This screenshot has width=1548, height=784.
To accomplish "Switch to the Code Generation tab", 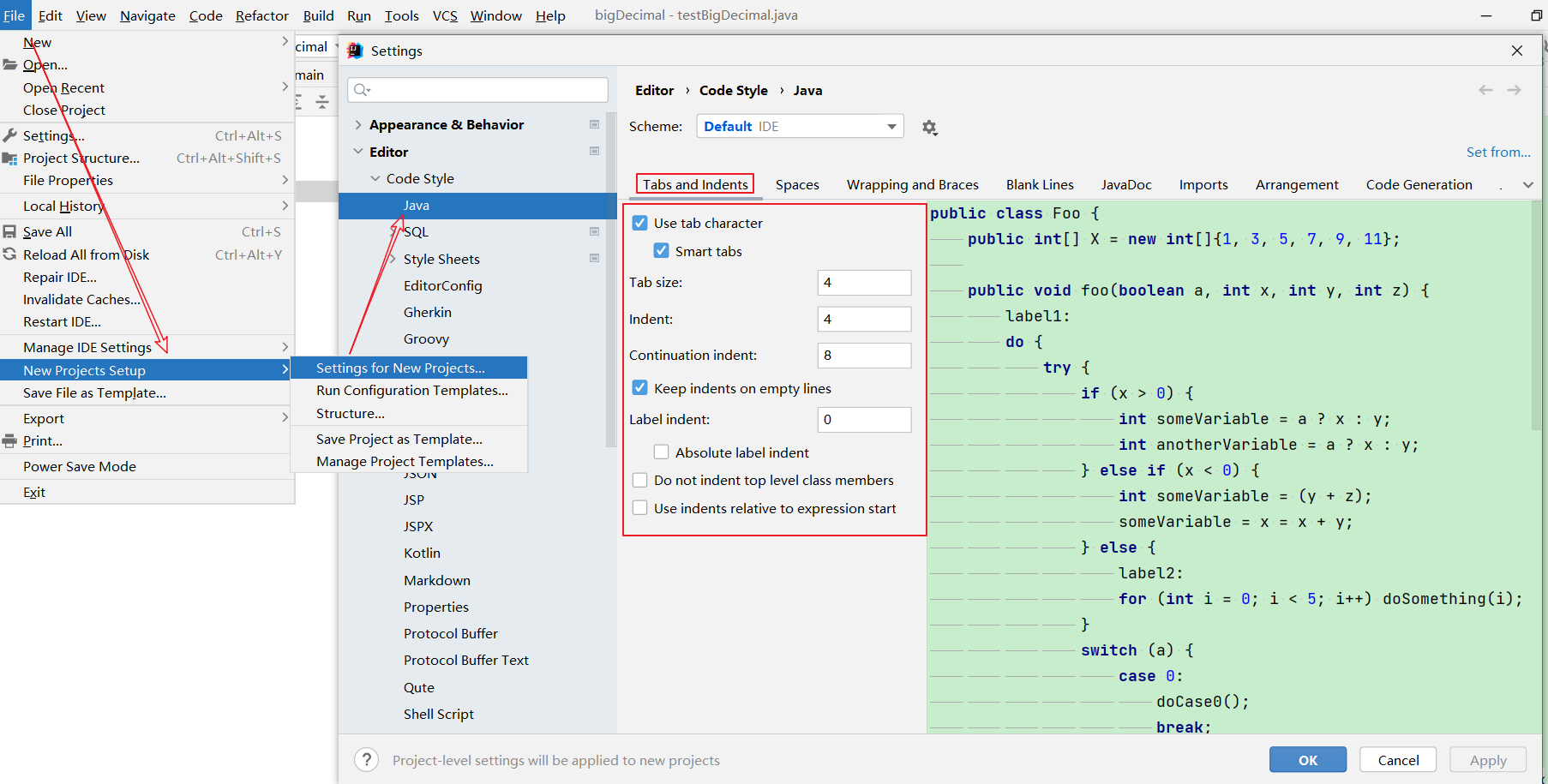I will coord(1419,185).
